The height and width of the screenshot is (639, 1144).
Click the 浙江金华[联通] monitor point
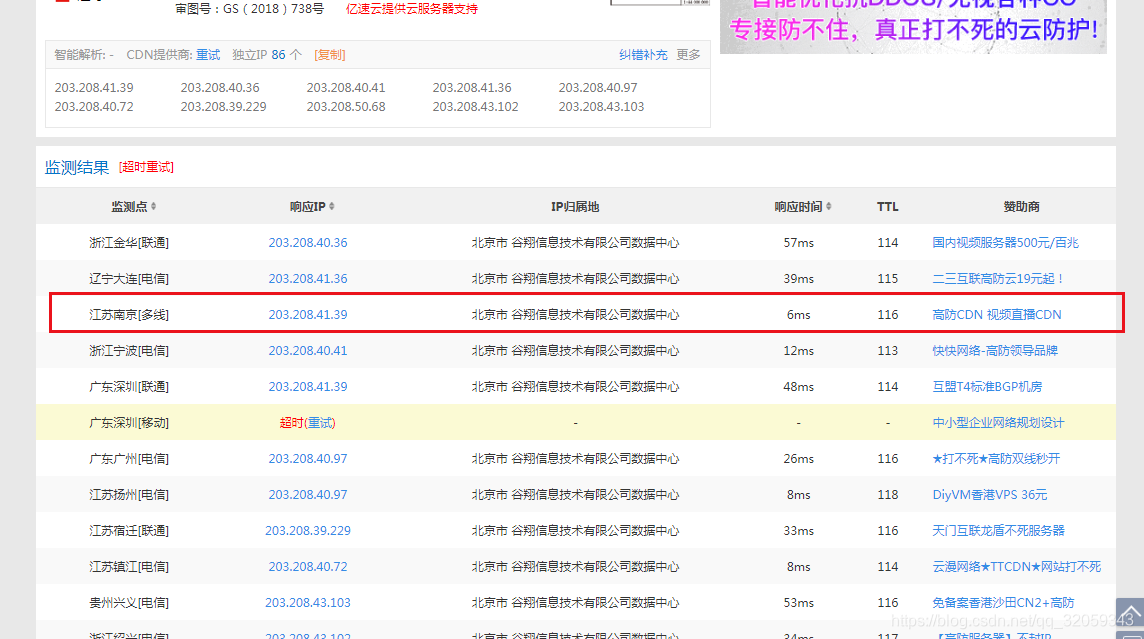coord(129,243)
